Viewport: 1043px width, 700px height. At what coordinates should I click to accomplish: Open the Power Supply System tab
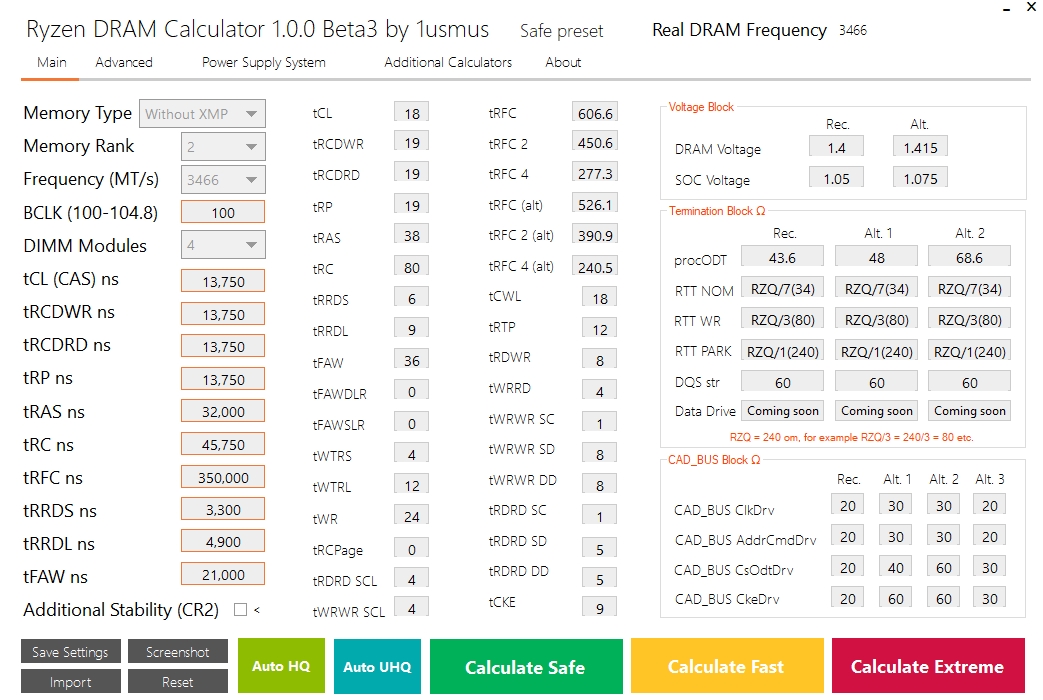pyautogui.click(x=263, y=63)
